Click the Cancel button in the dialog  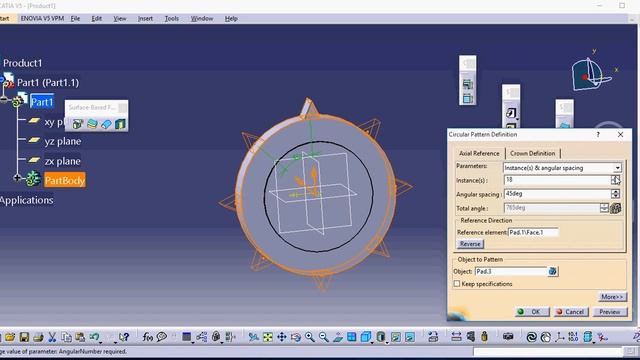pyautogui.click(x=571, y=312)
